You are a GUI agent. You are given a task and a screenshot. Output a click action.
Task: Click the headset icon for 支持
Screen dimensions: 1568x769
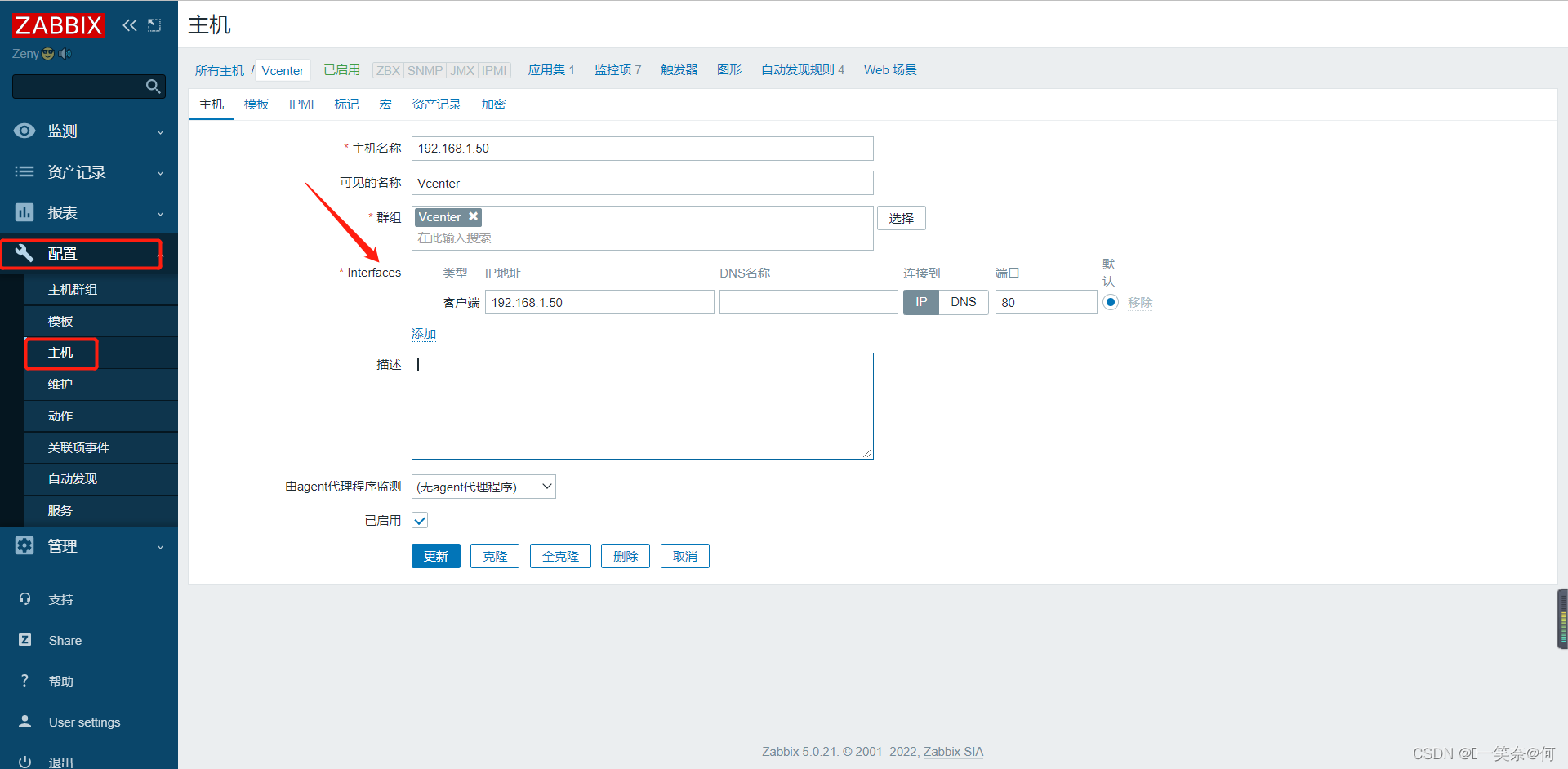coord(24,599)
